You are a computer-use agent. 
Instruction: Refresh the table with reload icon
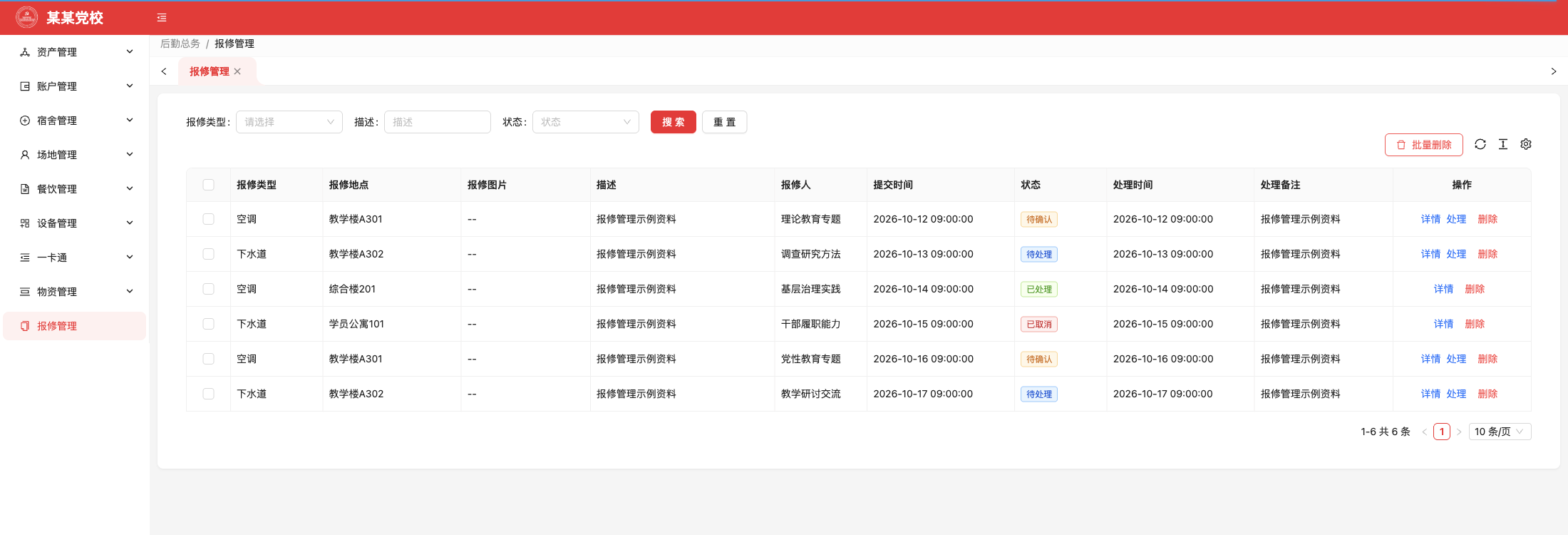[x=1480, y=144]
